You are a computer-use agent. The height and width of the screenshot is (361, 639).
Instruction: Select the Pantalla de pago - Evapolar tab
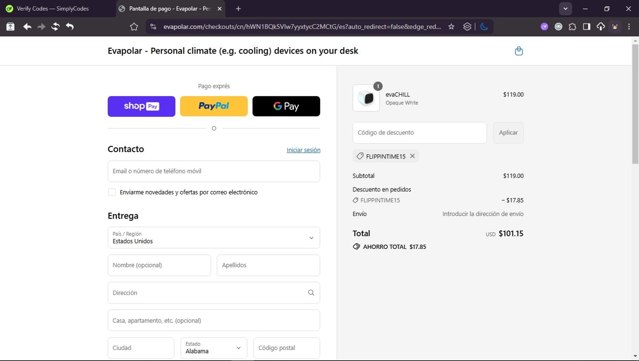169,9
